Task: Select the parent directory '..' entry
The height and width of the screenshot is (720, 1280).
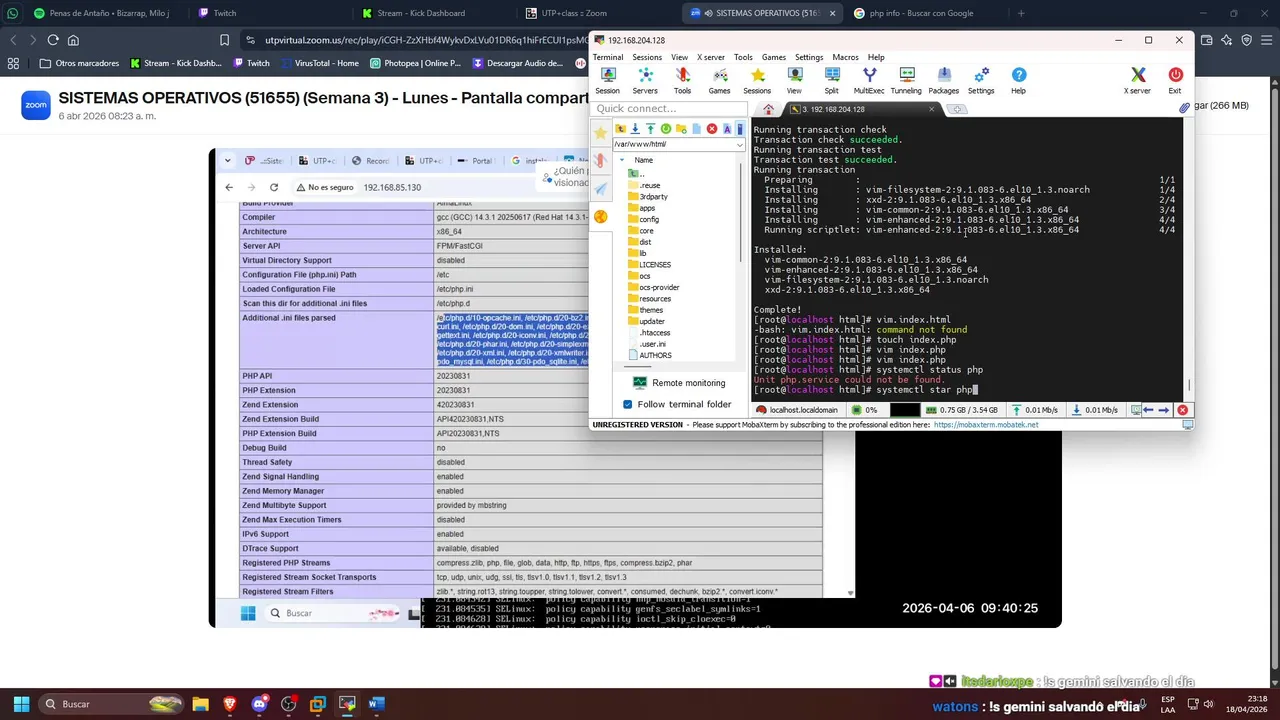Action: 636,173
